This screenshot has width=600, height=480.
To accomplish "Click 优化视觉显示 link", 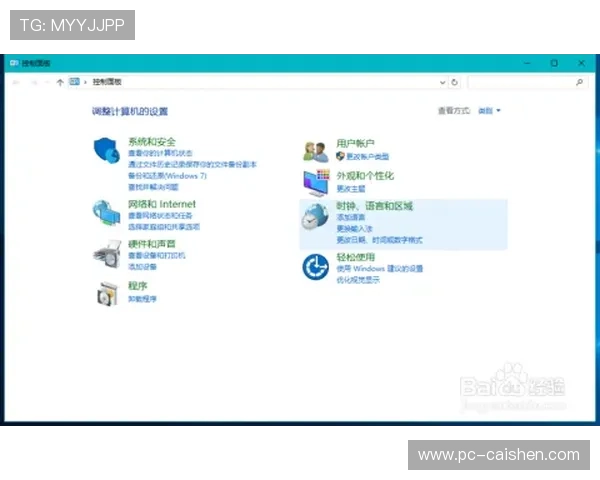I will (x=358, y=280).
